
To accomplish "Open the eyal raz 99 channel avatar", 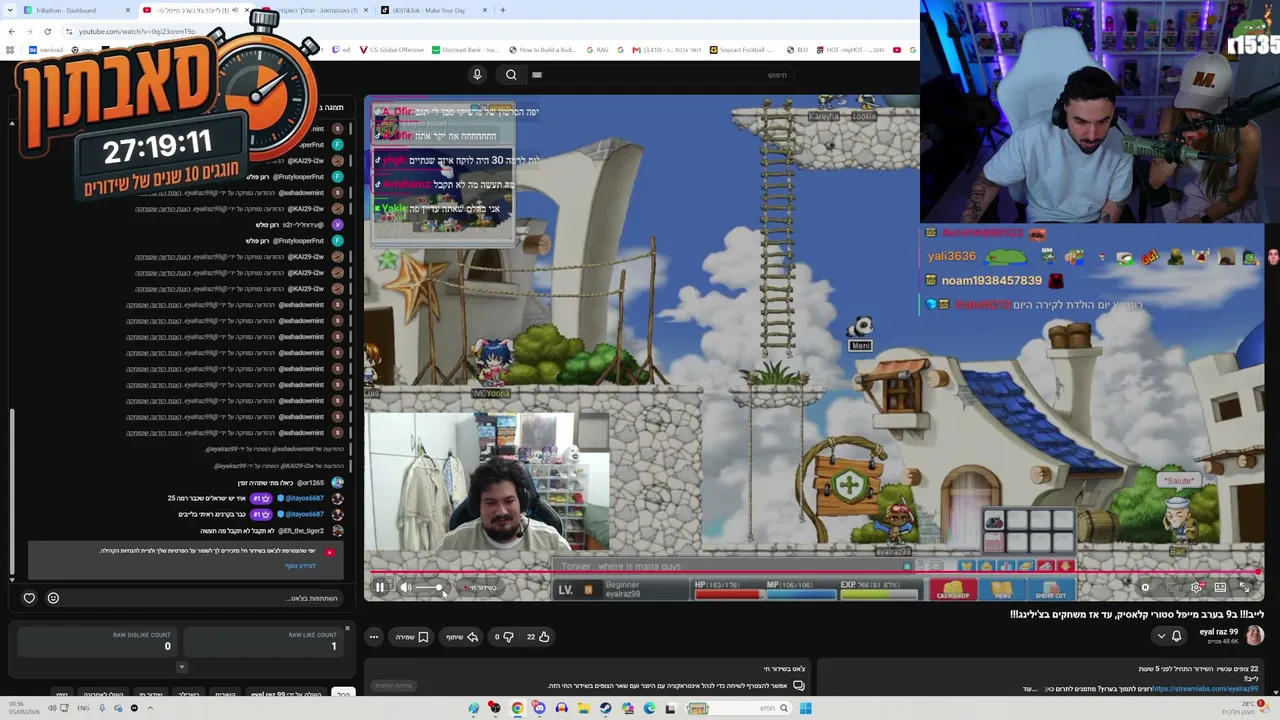I will pos(1255,635).
